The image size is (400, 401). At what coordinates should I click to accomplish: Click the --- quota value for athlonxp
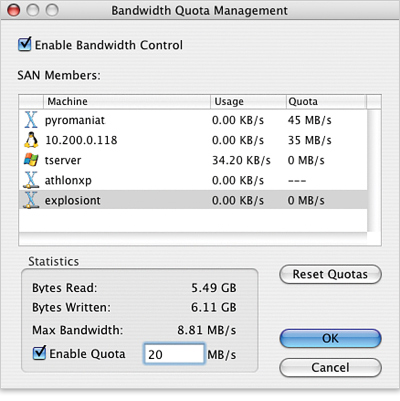pos(297,181)
